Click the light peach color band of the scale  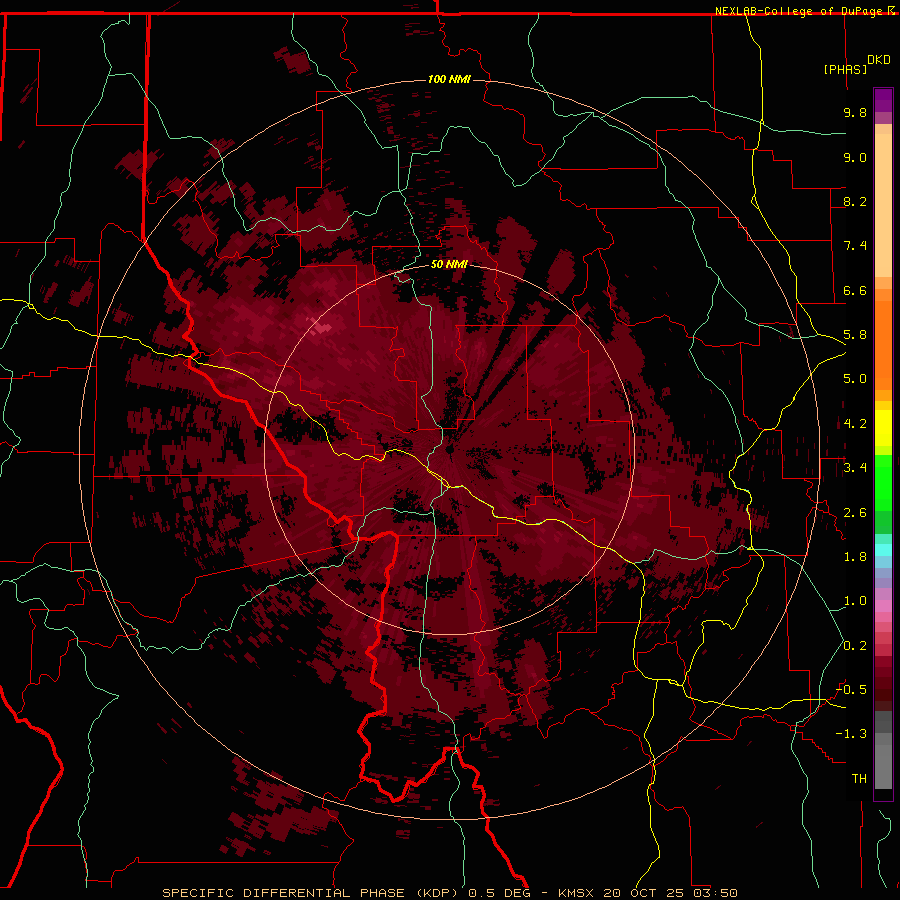coord(883,205)
